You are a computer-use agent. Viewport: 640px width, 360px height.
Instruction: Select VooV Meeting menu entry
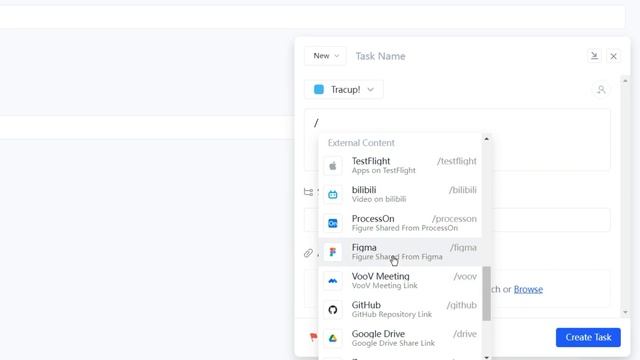(x=400, y=281)
